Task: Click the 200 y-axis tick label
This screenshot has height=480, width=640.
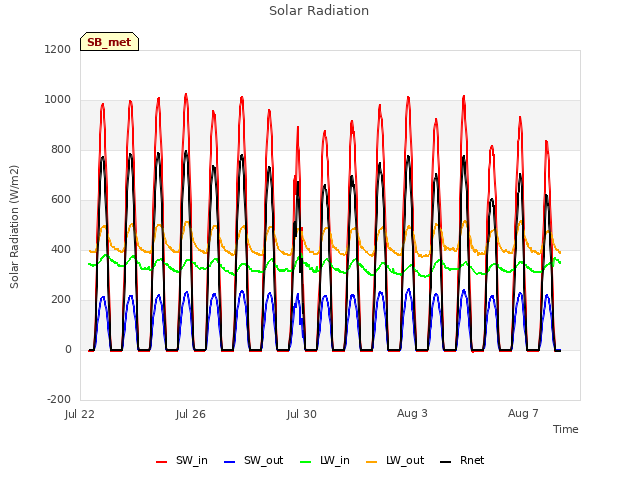Action: click(61, 300)
